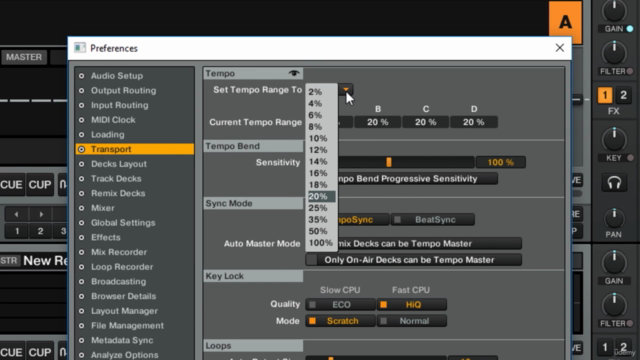The image size is (640, 360).
Task: Select Transport preferences page
Action: tap(135, 149)
